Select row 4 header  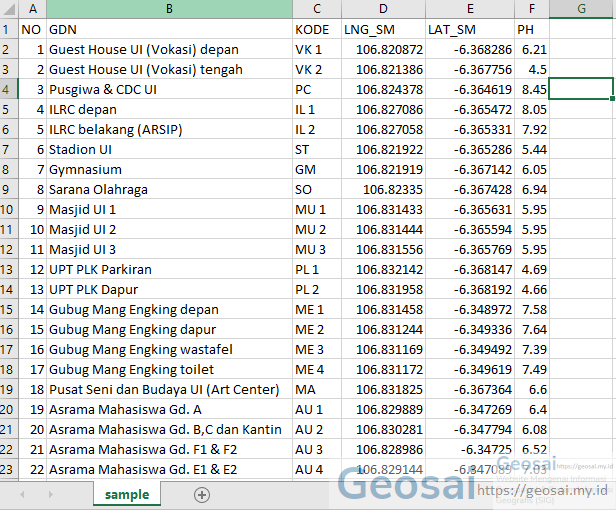click(x=9, y=89)
